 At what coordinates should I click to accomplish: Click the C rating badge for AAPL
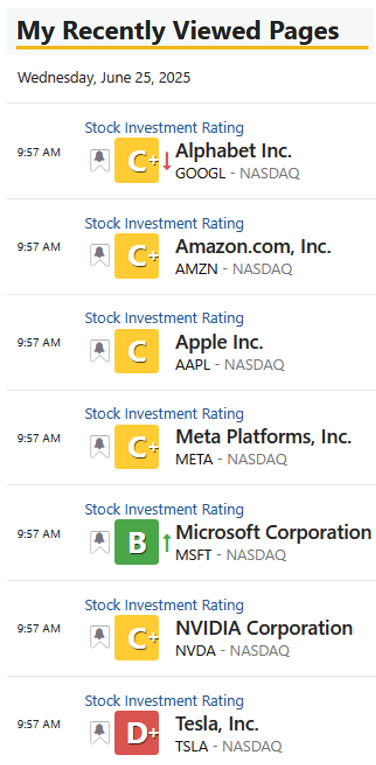click(137, 351)
